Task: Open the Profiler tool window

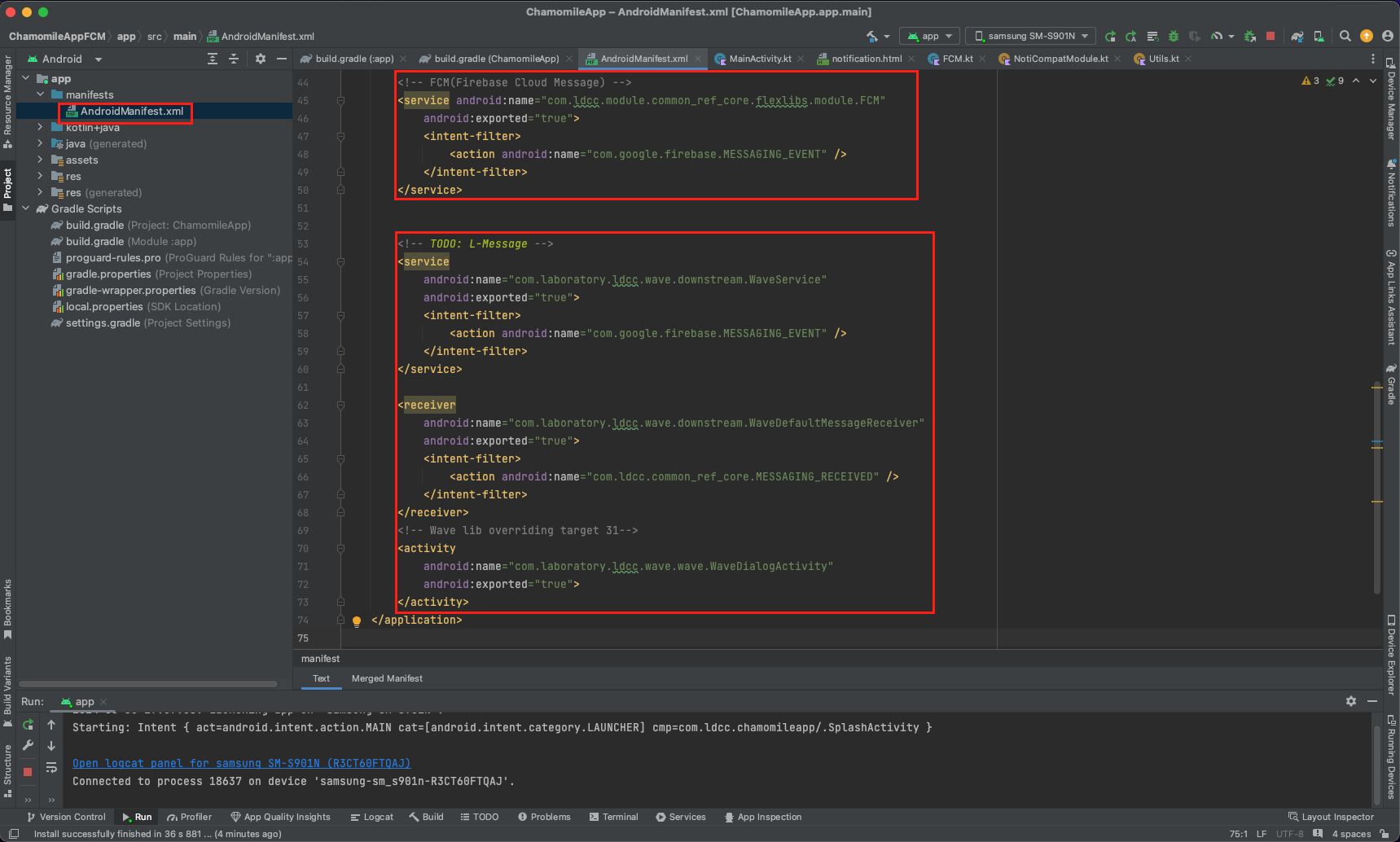Action: click(189, 817)
